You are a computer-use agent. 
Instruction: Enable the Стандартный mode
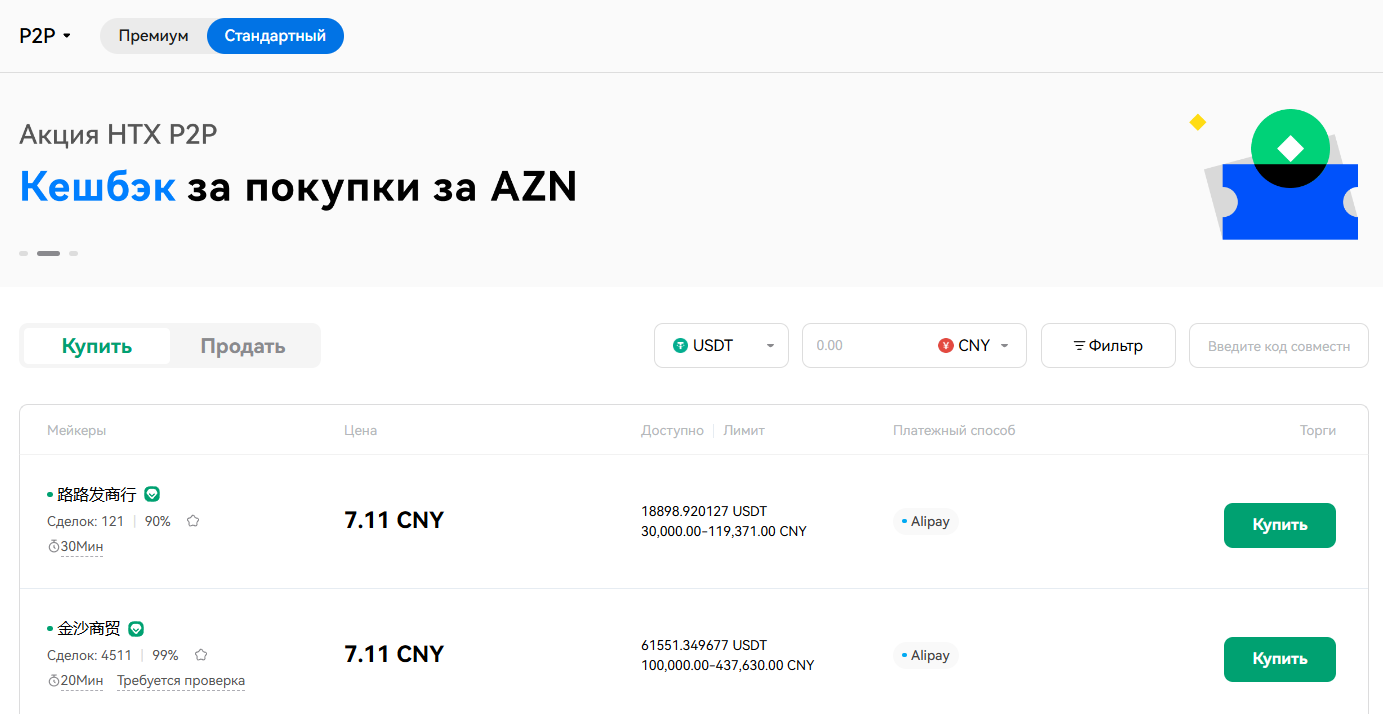tap(275, 35)
